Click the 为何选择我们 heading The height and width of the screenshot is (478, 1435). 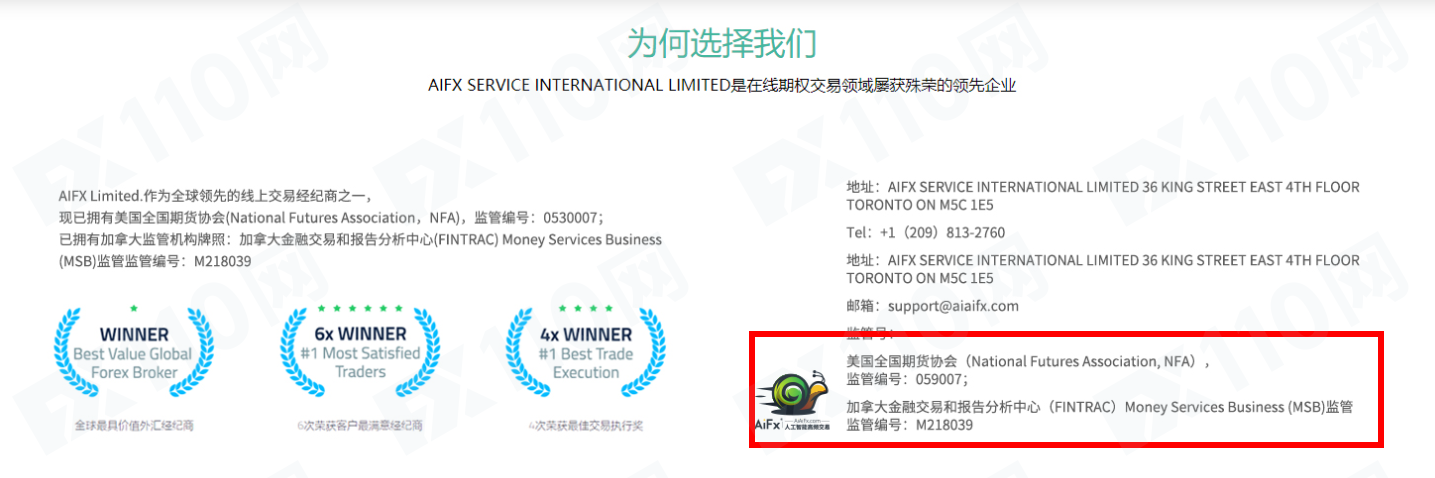722,43
